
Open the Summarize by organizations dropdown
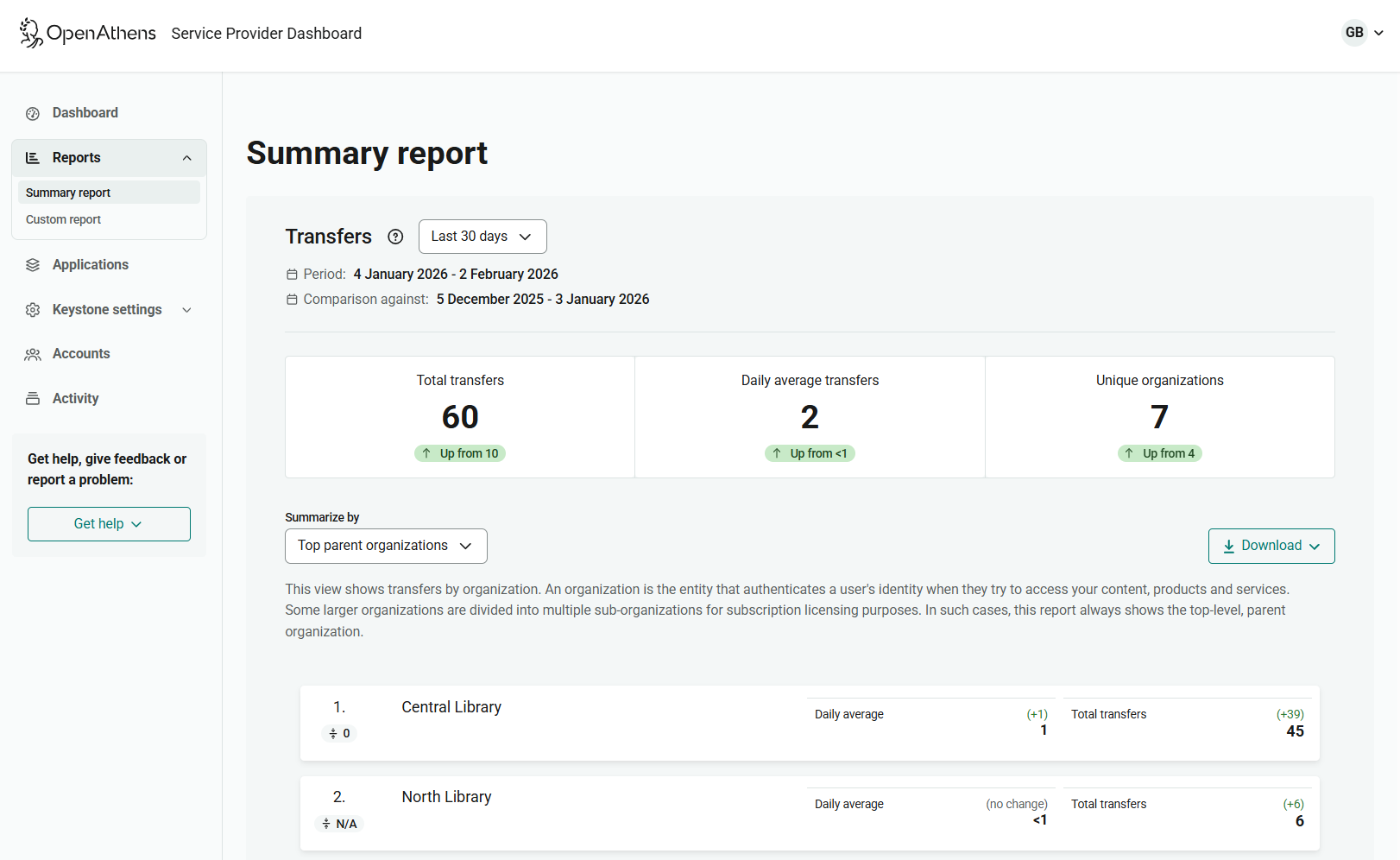pyautogui.click(x=385, y=546)
